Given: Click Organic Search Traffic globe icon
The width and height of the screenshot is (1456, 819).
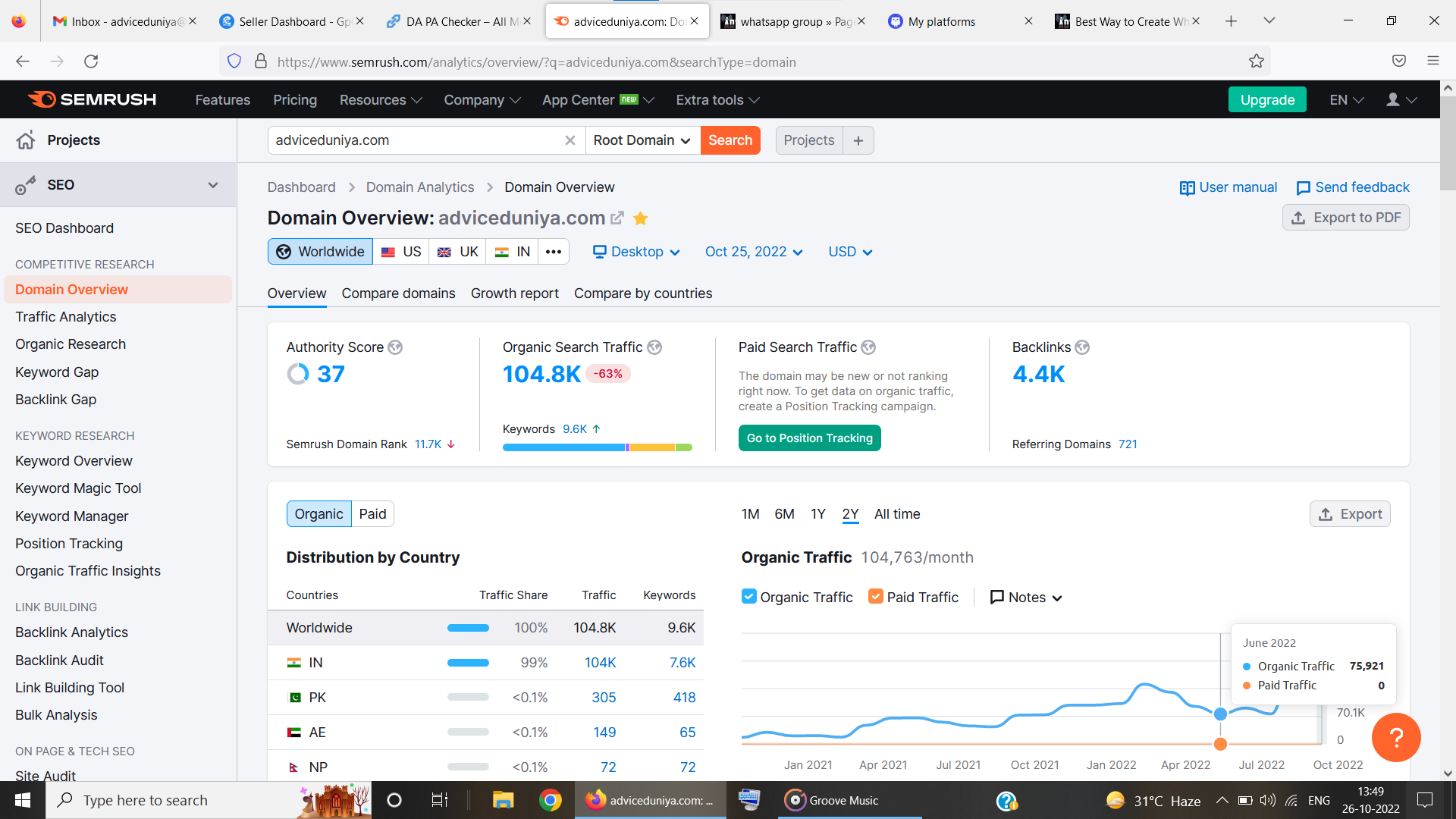Looking at the screenshot, I should coord(654,347).
